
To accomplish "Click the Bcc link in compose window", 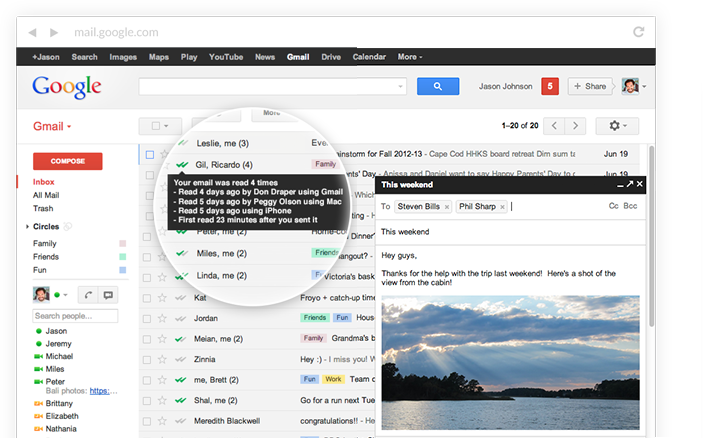I will pos(630,206).
